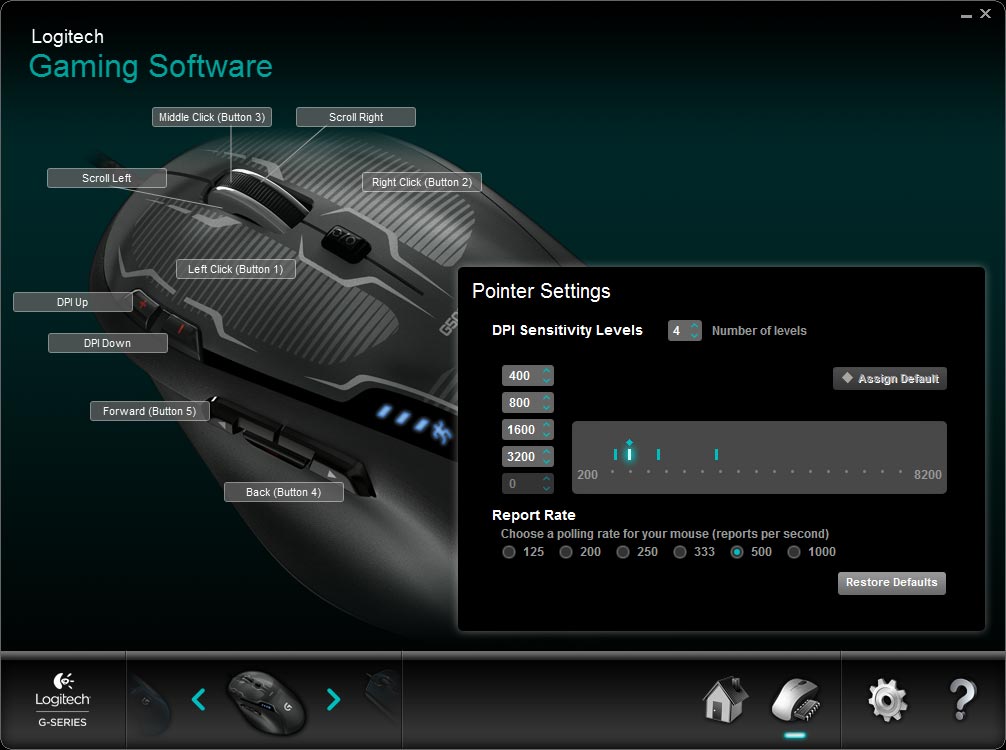Select the G500 mouse thumbnail in device bar
This screenshot has width=1006, height=750.
[x=266, y=701]
